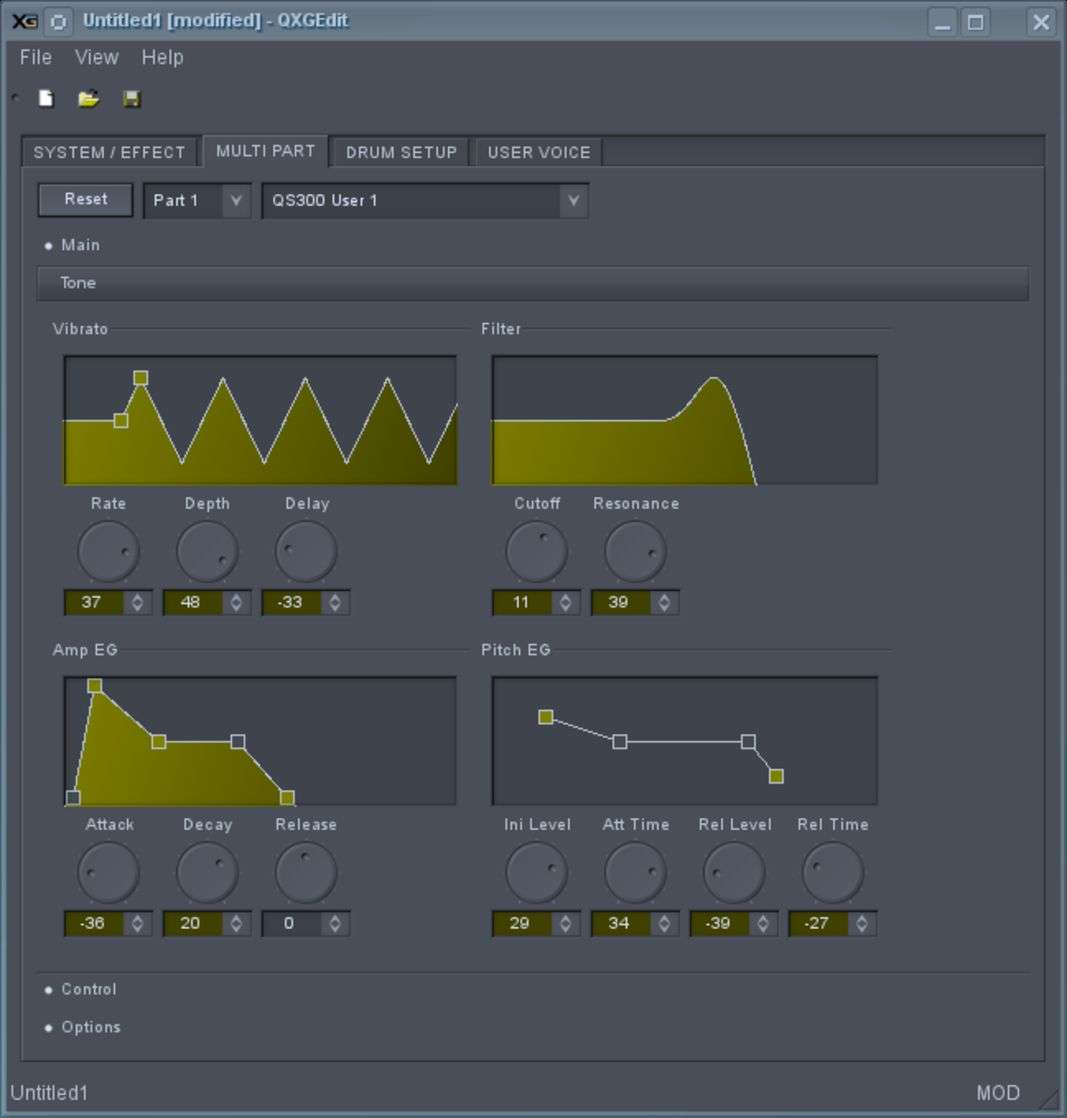Click the New file toolbar icon
Screen dimensions: 1067x1118
pyautogui.click(x=46, y=98)
